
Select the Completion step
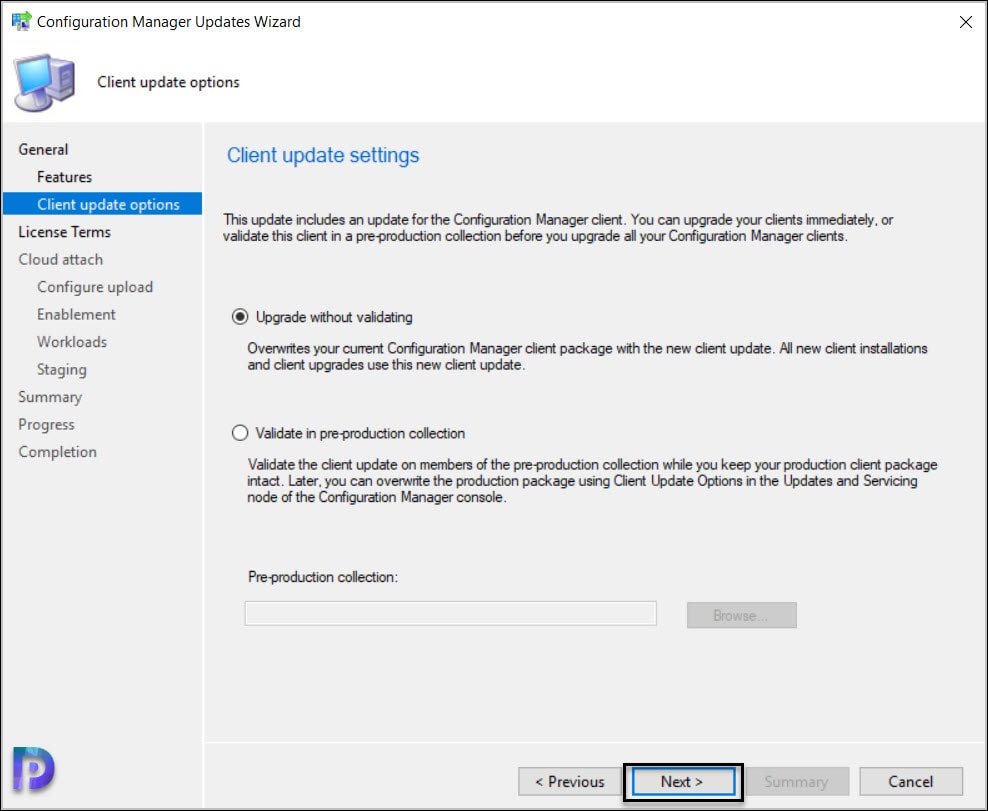(x=57, y=452)
